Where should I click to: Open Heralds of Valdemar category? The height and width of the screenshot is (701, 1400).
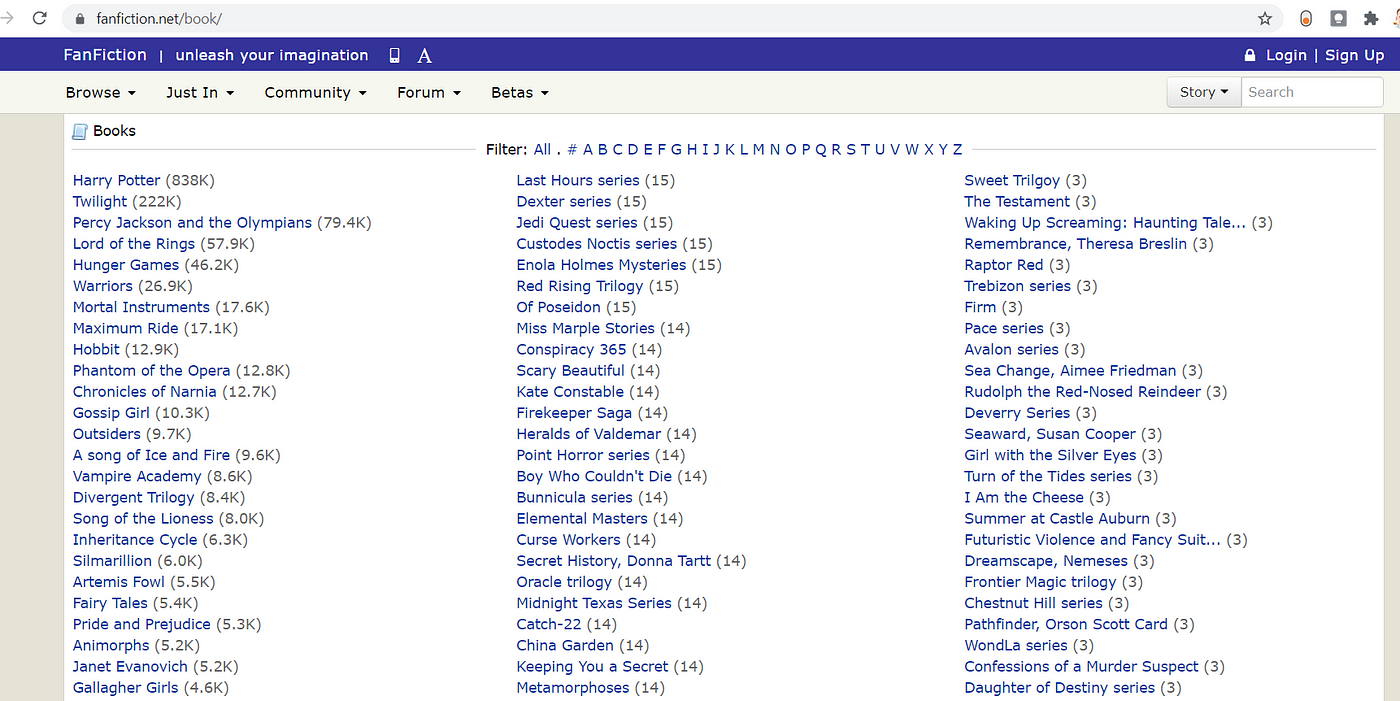pos(588,434)
